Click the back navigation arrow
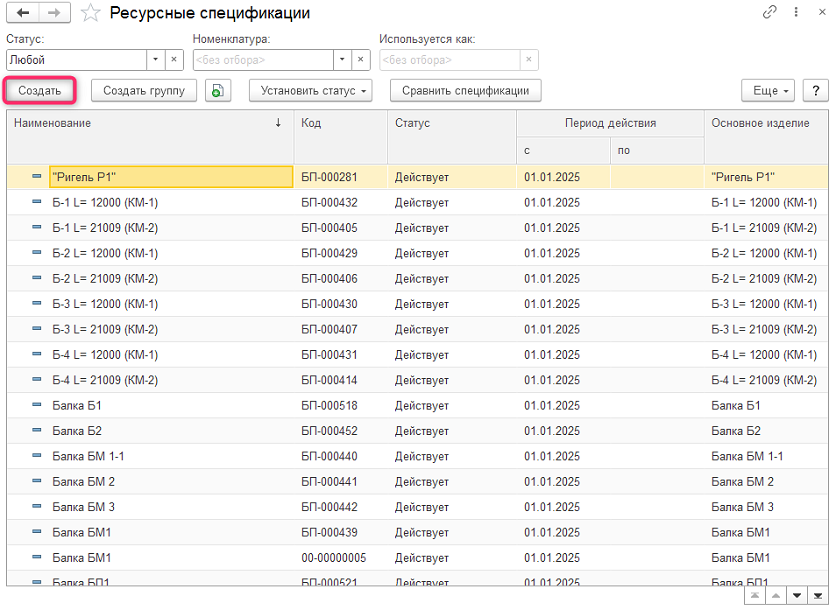The width and height of the screenshot is (836, 610). tap(22, 13)
